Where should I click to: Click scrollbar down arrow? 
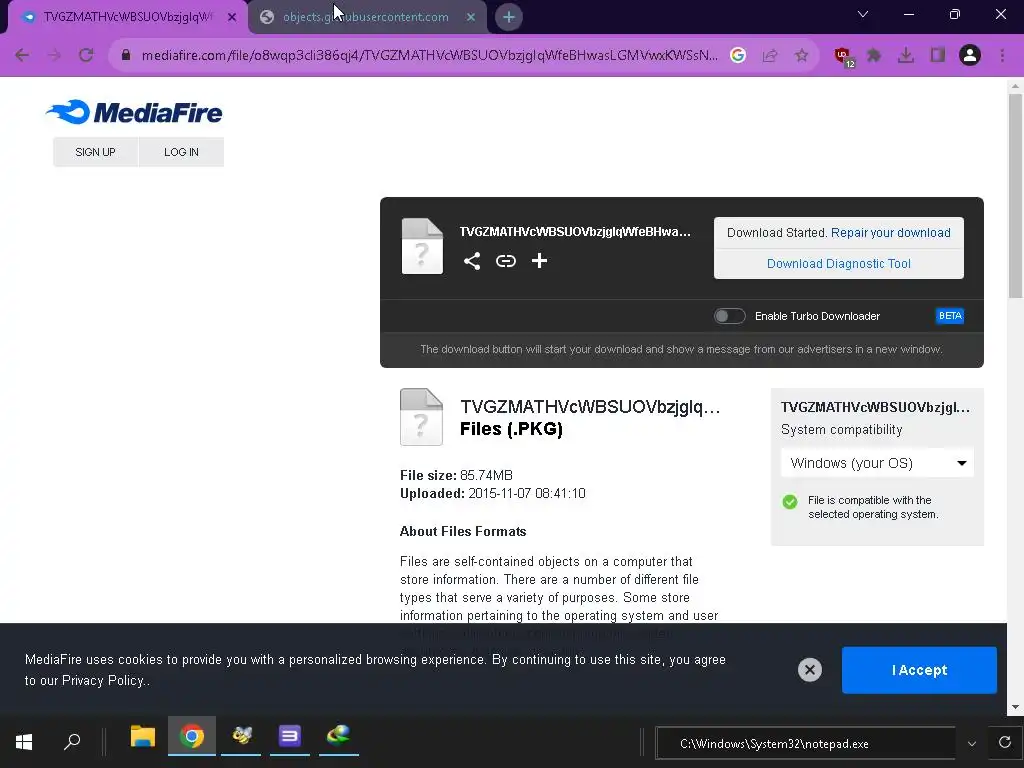(x=1015, y=707)
